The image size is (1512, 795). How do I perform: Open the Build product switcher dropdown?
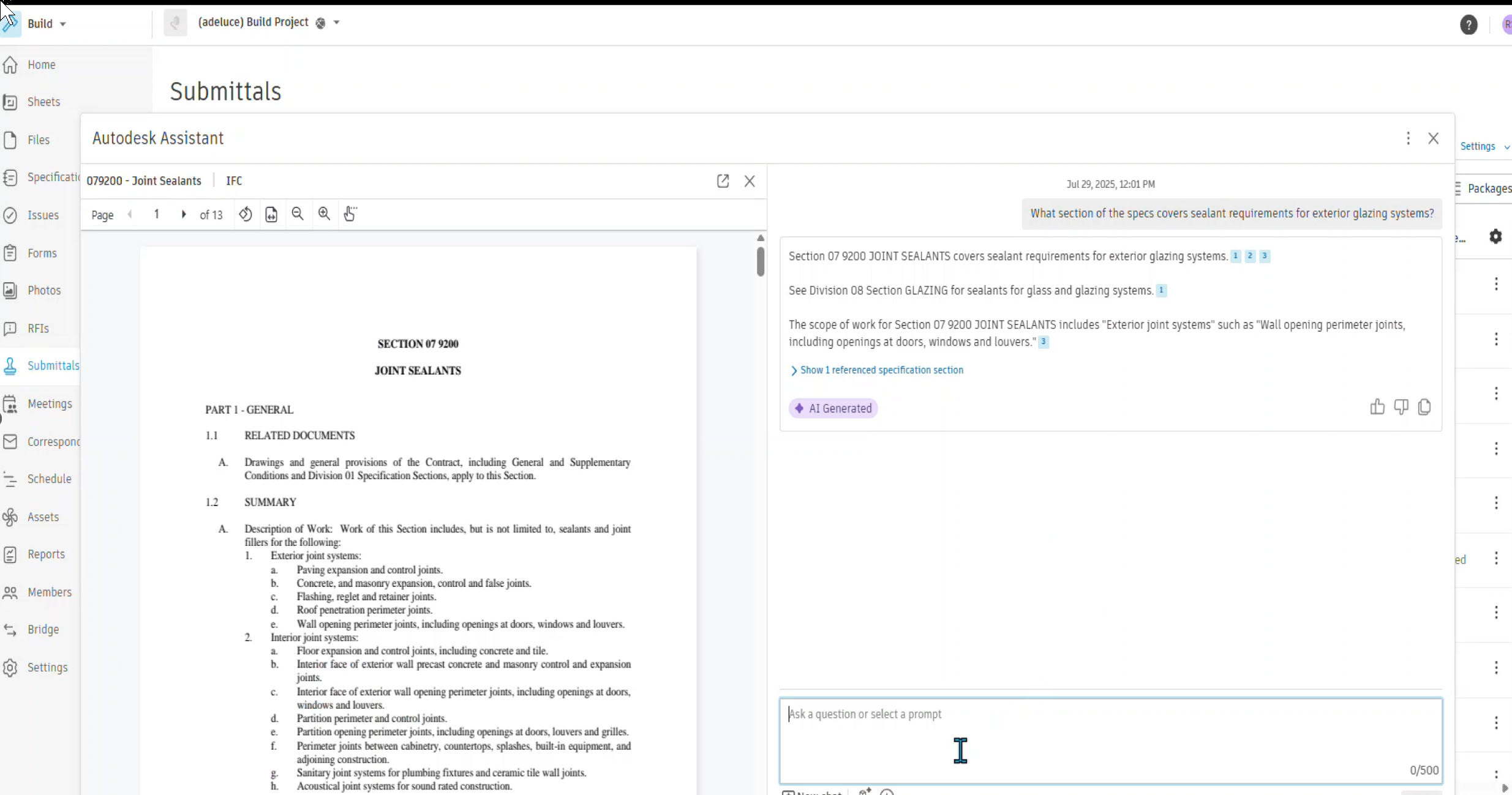(x=46, y=24)
